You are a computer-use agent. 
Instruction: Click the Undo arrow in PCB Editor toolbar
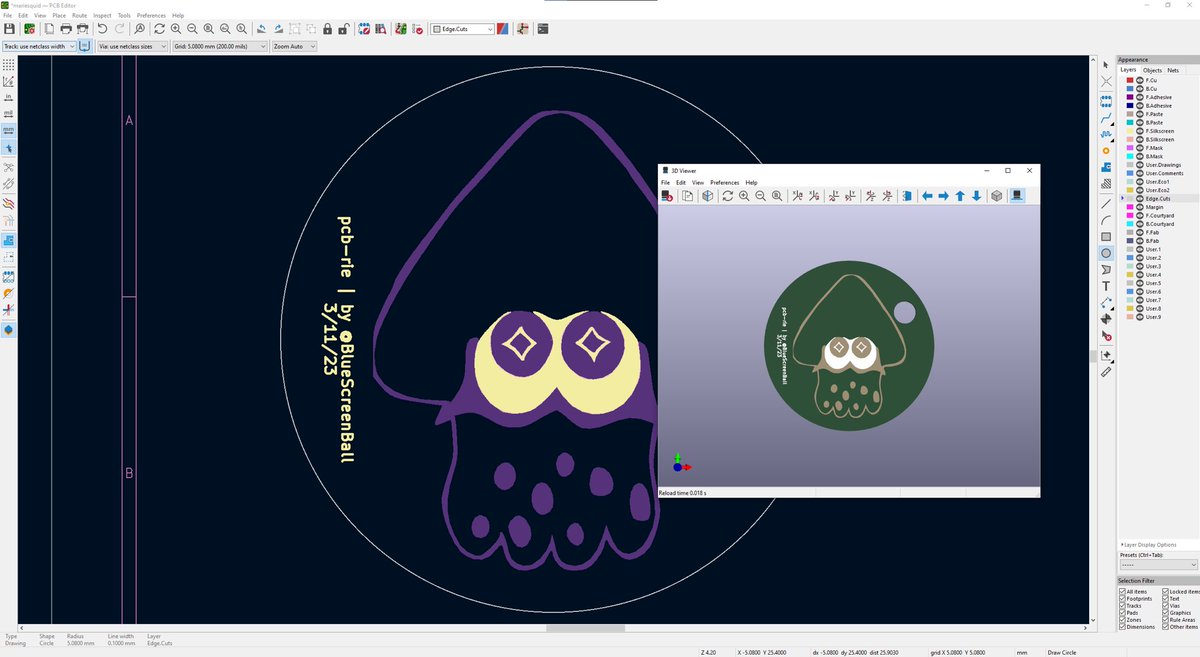point(102,29)
